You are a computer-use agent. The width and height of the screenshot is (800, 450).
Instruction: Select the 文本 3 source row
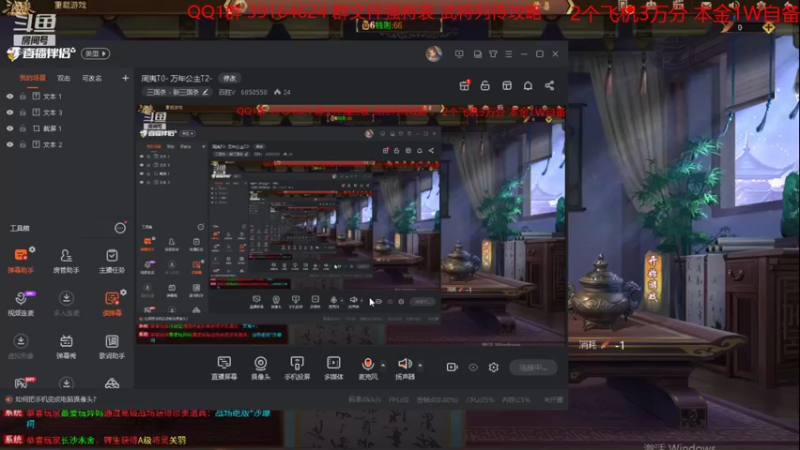tap(66, 112)
